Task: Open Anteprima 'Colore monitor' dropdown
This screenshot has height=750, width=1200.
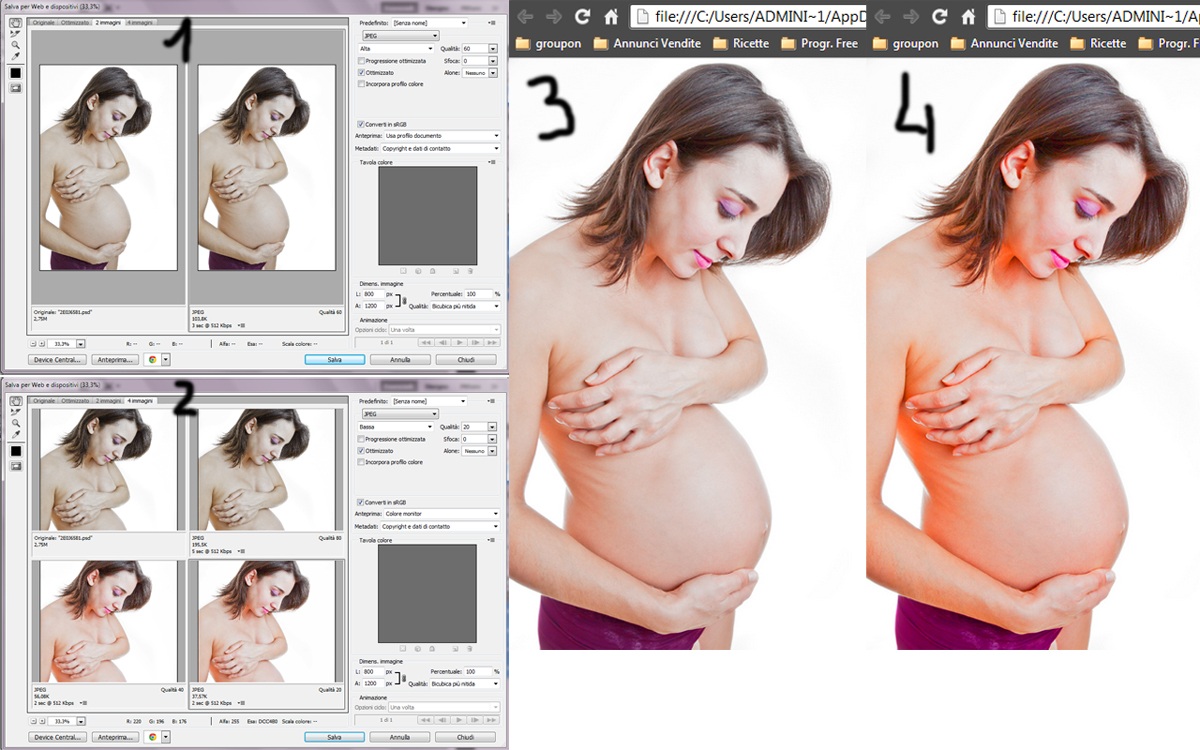Action: (441, 514)
